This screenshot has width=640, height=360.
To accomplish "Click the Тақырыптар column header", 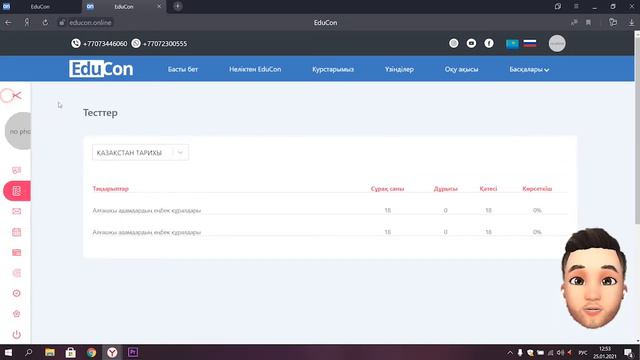I will [110, 189].
